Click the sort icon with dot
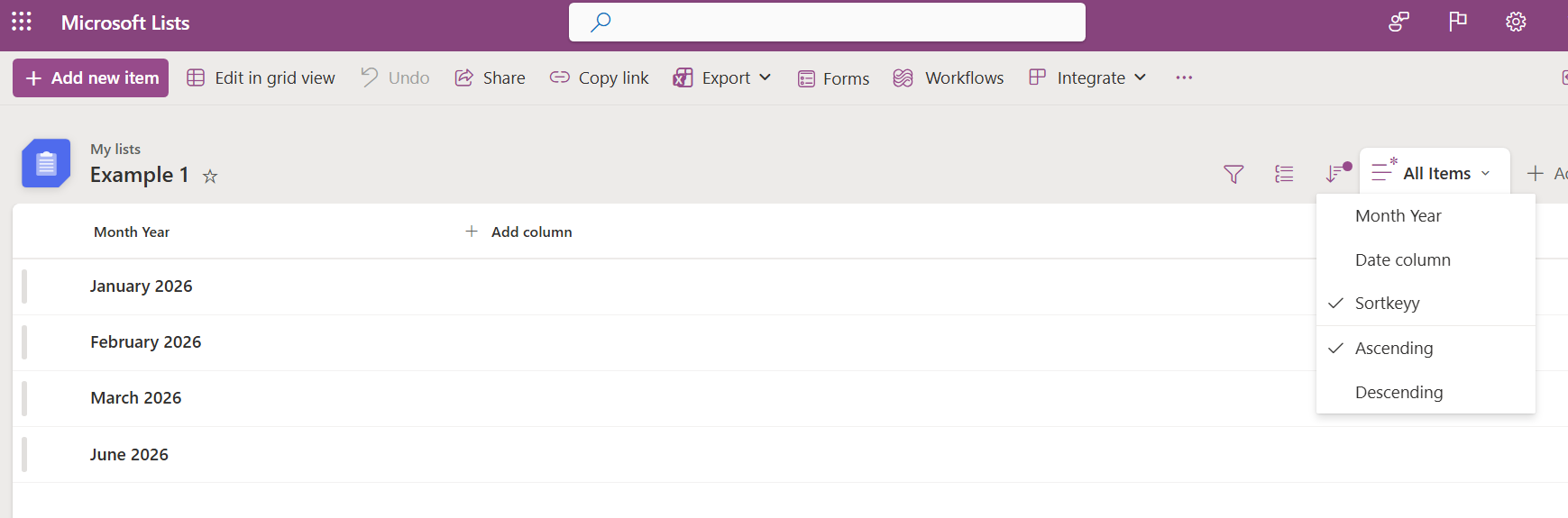The image size is (1568, 518). [x=1335, y=173]
